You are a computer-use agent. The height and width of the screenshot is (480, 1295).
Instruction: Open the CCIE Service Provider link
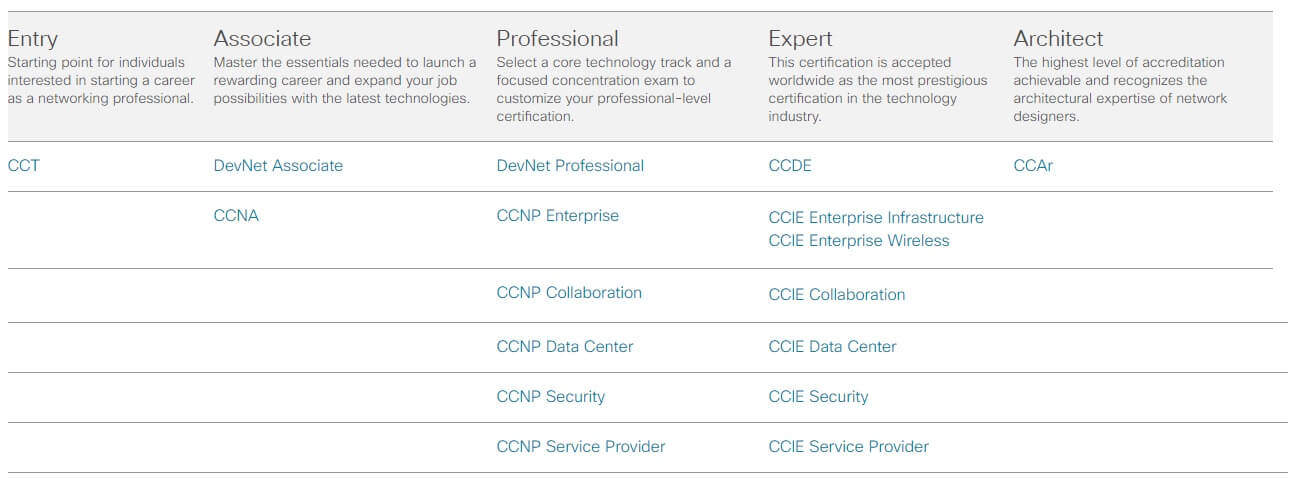(x=848, y=447)
